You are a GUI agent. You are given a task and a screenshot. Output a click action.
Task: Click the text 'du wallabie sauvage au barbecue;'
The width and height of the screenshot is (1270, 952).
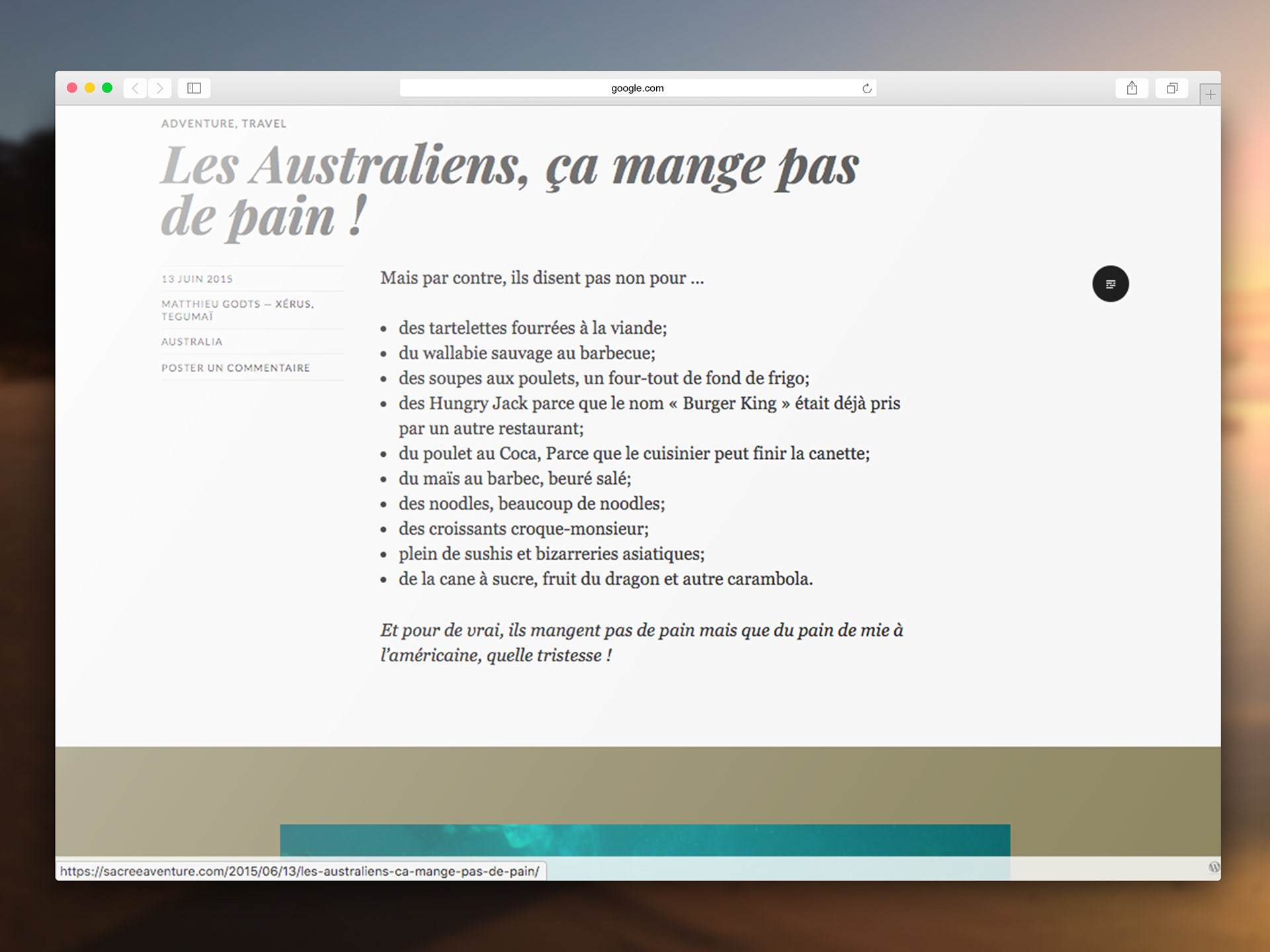527,353
